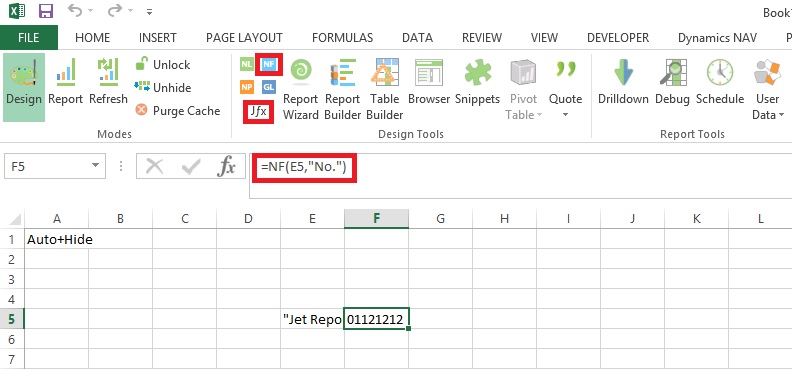
Task: Select column A header
Action: click(x=57, y=219)
